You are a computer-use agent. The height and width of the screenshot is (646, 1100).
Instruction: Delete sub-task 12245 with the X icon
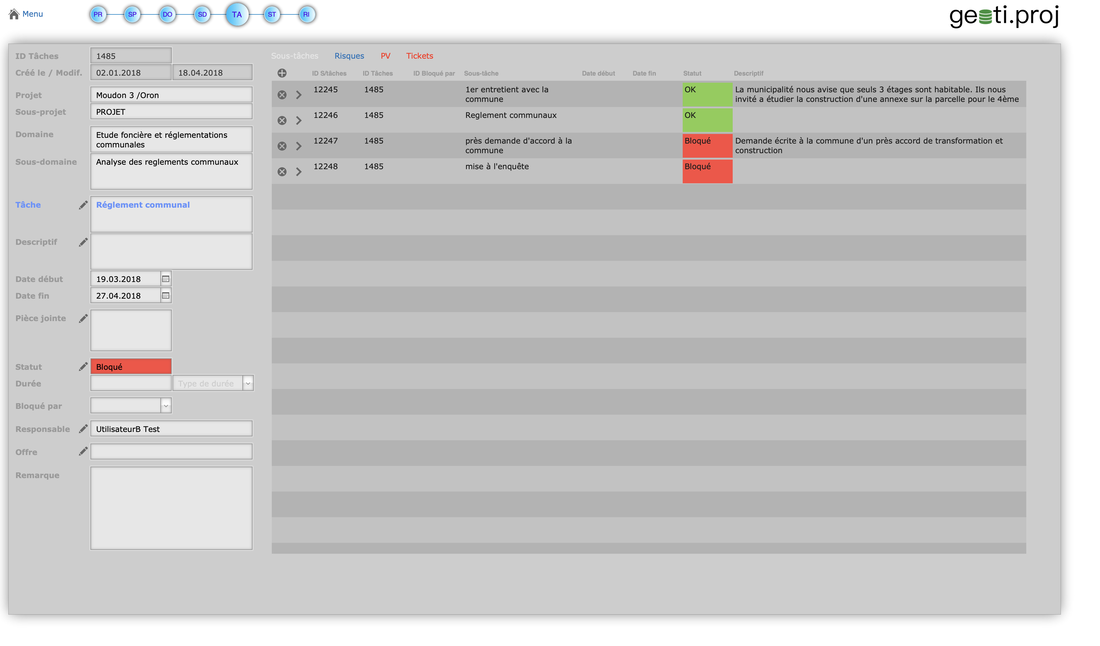coord(282,95)
